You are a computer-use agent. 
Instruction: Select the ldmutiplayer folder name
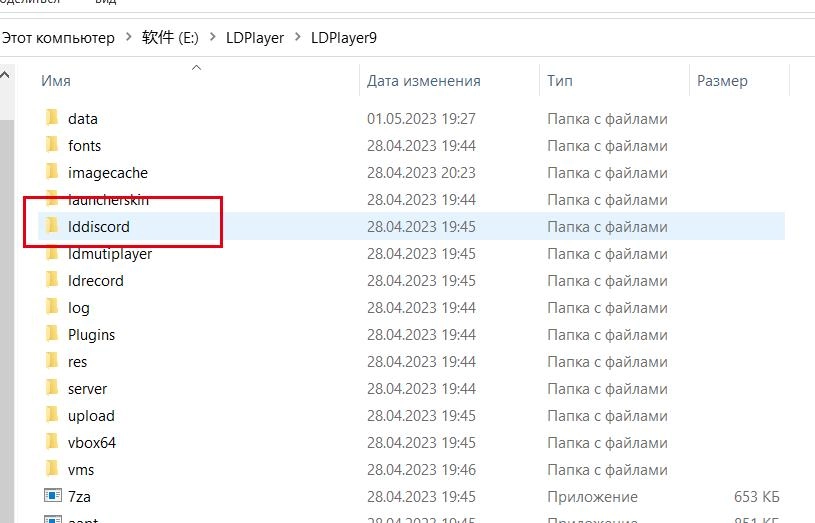[x=110, y=254]
